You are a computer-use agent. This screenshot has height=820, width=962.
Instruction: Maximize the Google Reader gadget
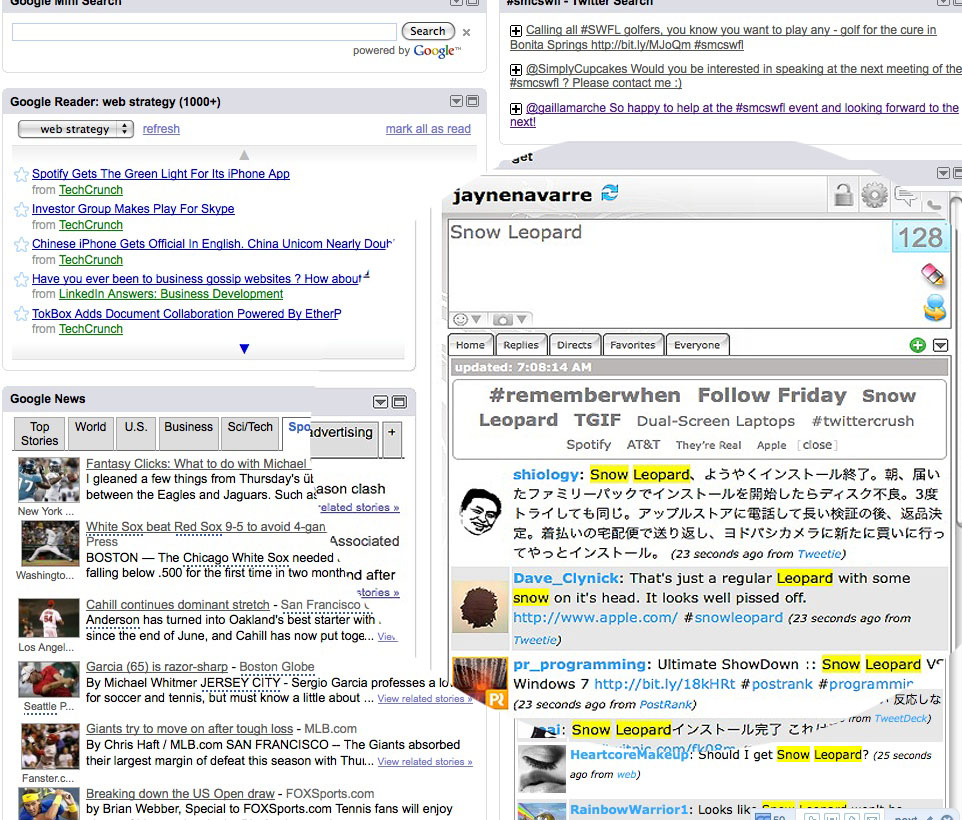pos(472,101)
